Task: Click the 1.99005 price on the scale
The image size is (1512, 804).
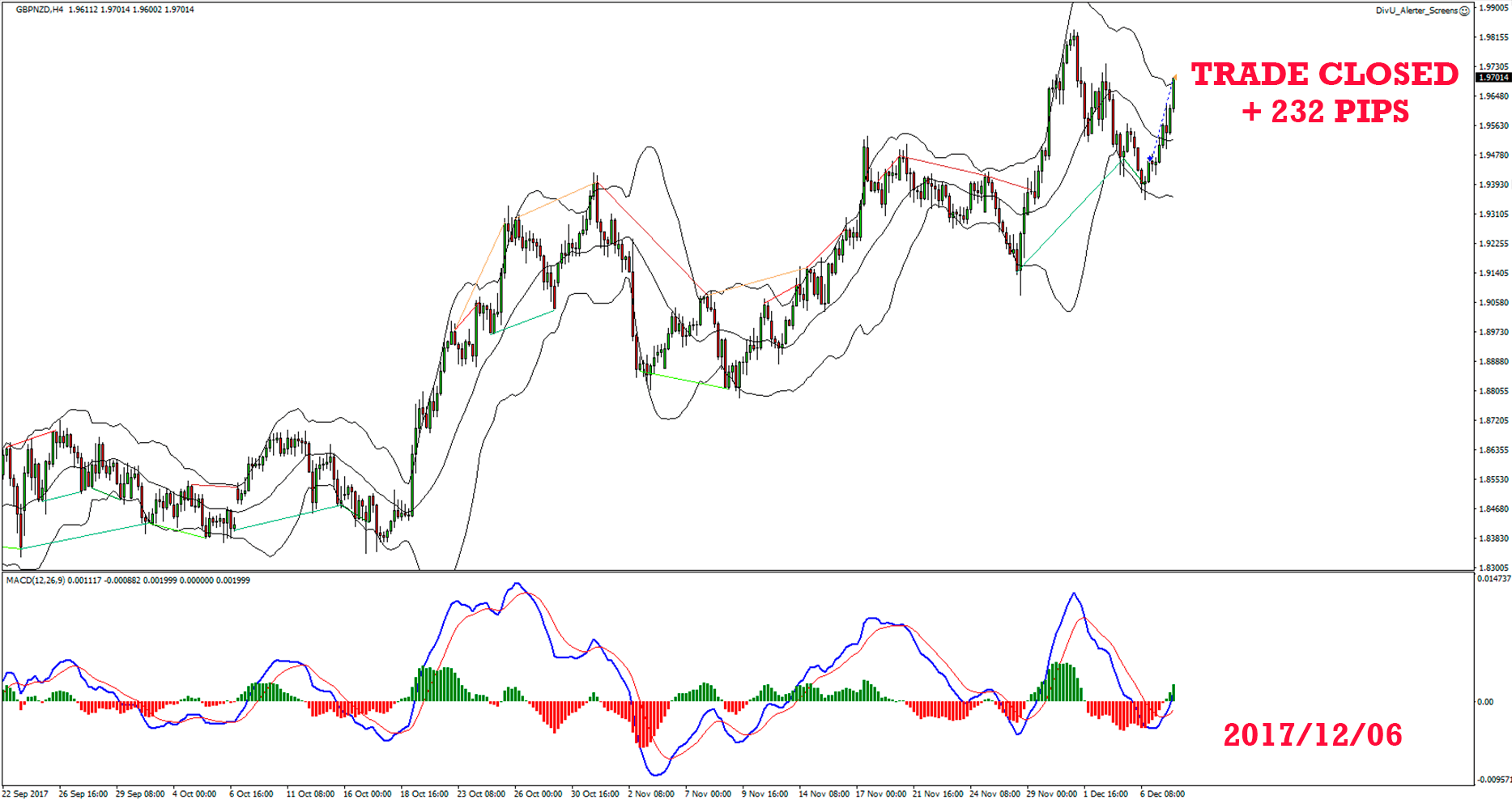Action: (1494, 8)
